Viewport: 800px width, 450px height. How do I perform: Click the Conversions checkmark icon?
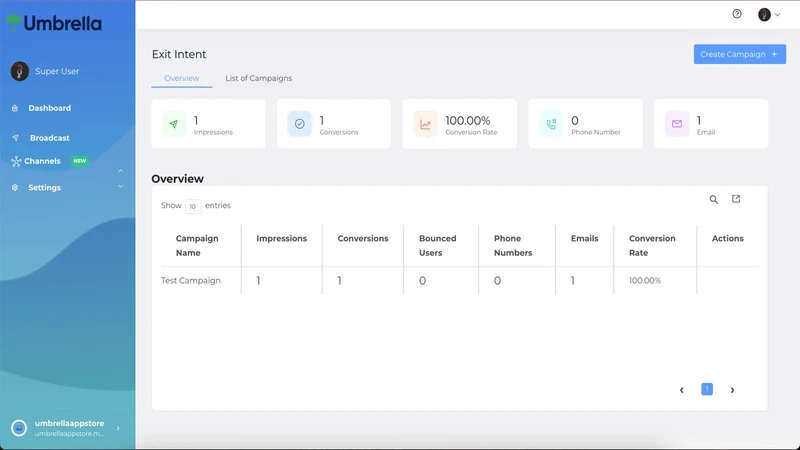coord(299,124)
